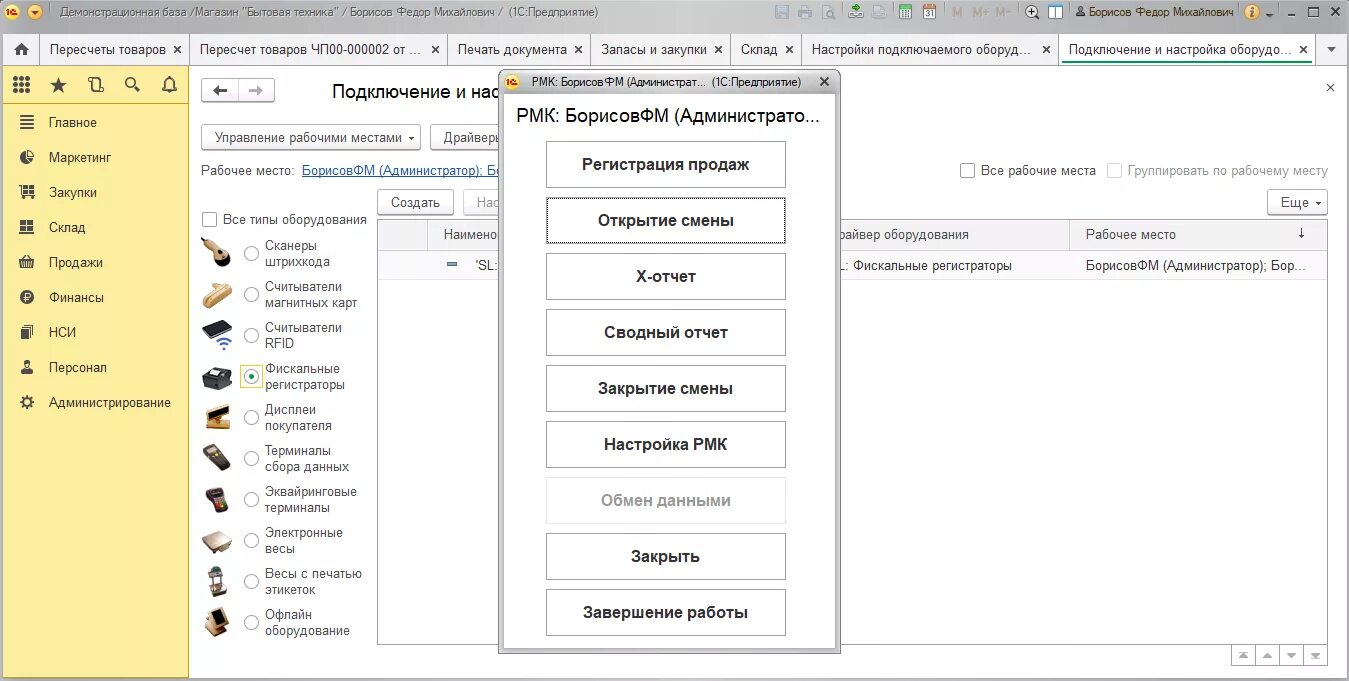
Task: Go to the home page tab icon
Action: point(21,49)
